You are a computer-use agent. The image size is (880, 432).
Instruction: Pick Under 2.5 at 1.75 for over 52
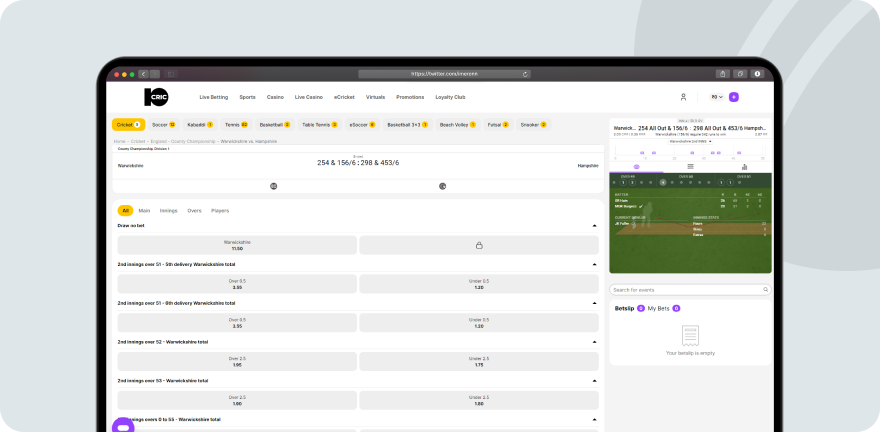[x=479, y=361]
